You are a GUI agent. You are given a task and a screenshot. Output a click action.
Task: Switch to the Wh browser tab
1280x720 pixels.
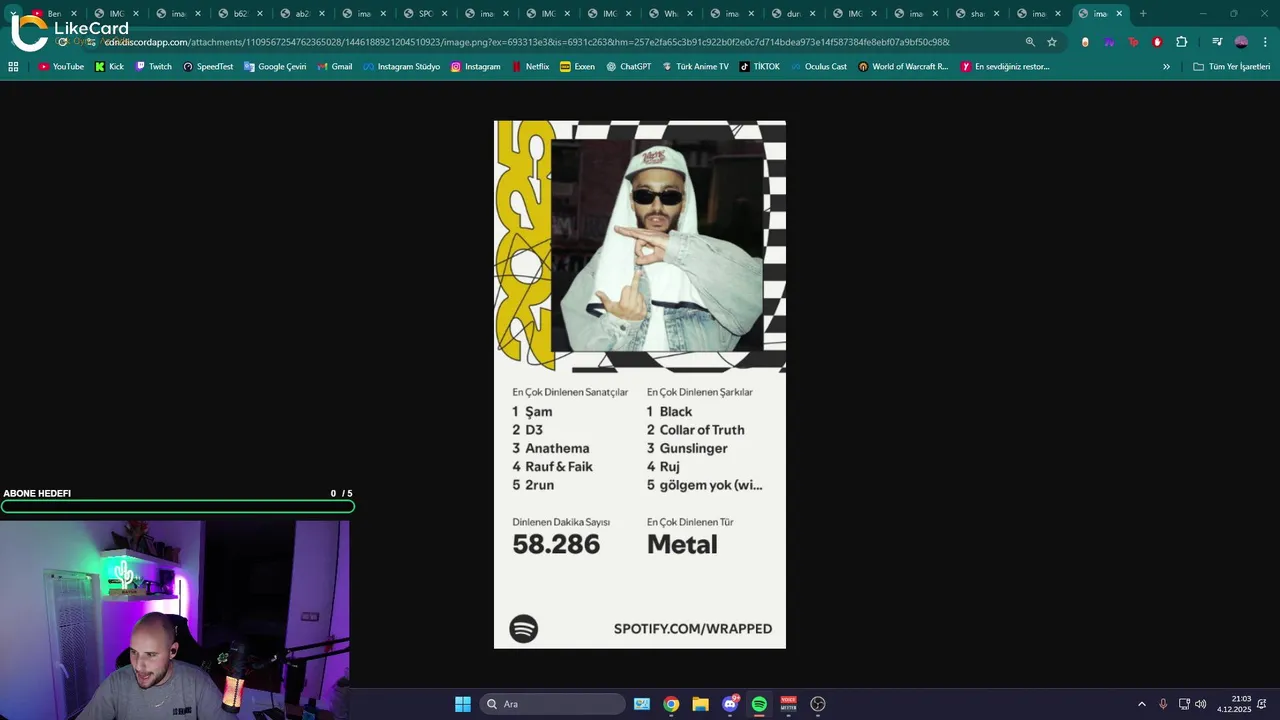pyautogui.click(x=671, y=14)
